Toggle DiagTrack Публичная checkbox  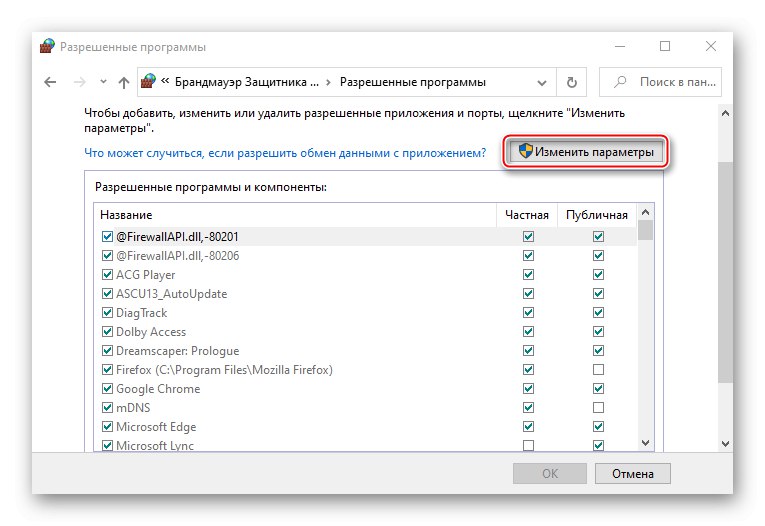pos(599,313)
